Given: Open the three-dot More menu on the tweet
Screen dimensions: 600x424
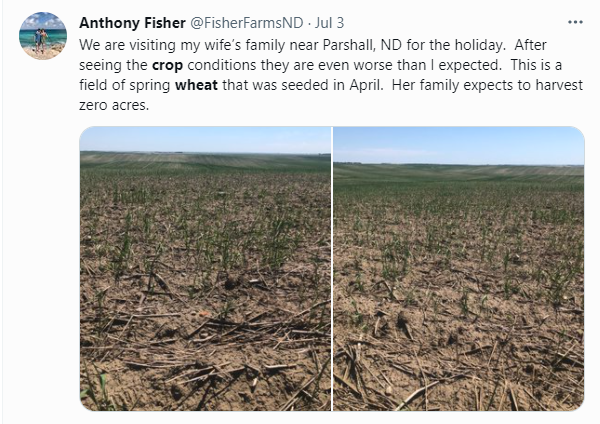Looking at the screenshot, I should [x=575, y=23].
